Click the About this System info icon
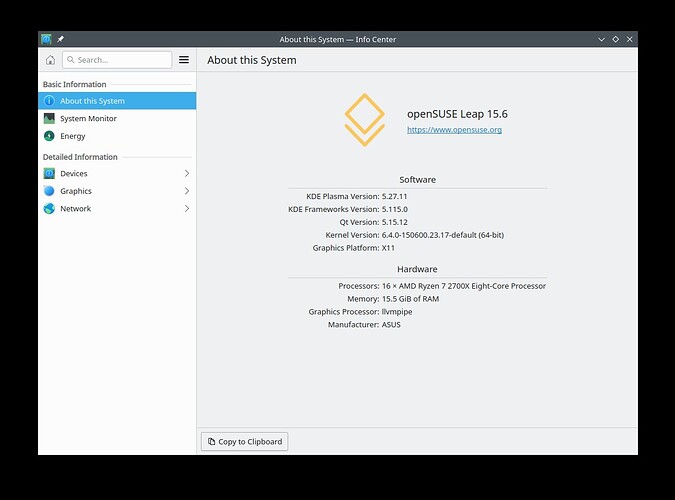675x500 pixels. [50, 101]
